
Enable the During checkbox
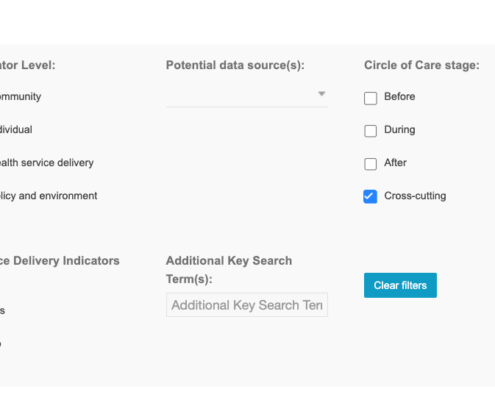(x=370, y=131)
